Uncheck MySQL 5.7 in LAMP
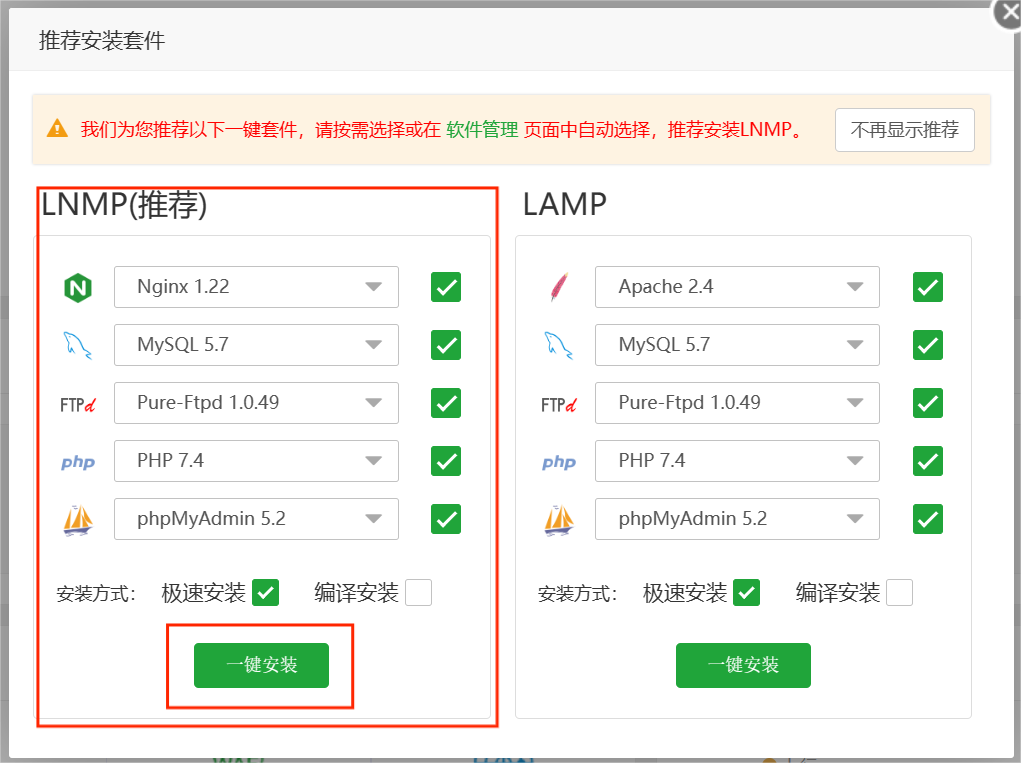The width and height of the screenshot is (1021, 763). (928, 345)
